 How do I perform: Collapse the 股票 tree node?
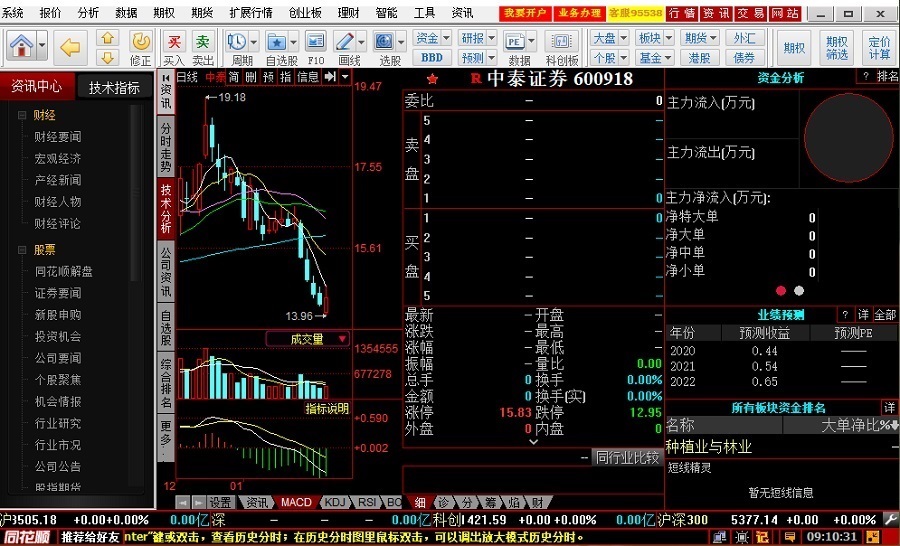coord(22,250)
